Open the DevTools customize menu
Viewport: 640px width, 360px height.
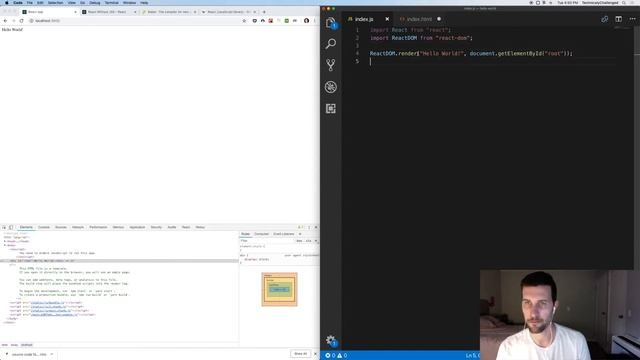(x=309, y=227)
